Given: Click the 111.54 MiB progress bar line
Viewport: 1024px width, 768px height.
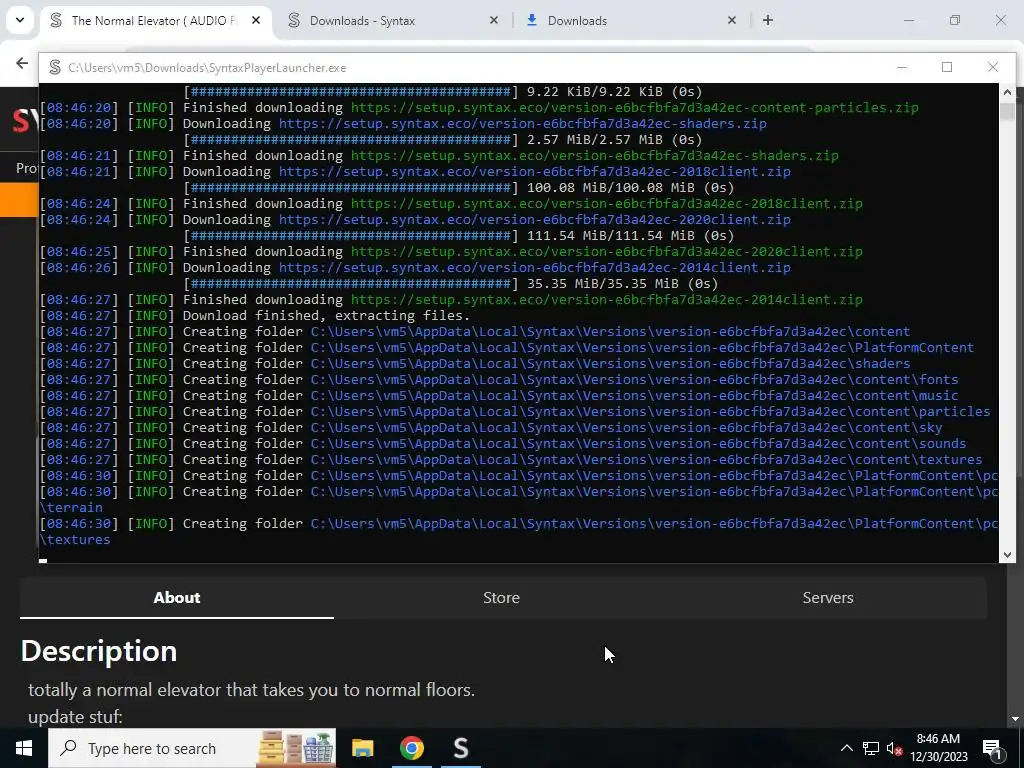Looking at the screenshot, I should click(x=458, y=235).
